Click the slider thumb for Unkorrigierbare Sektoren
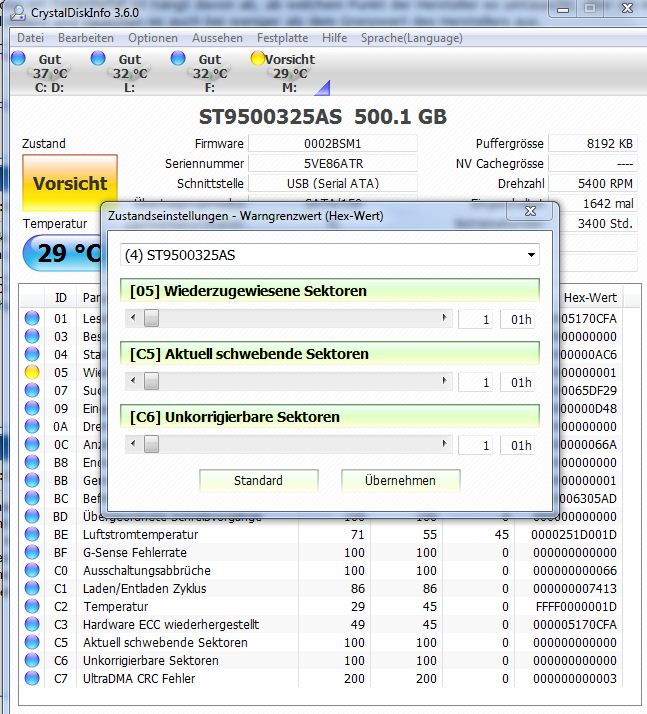647x714 pixels. [x=152, y=444]
